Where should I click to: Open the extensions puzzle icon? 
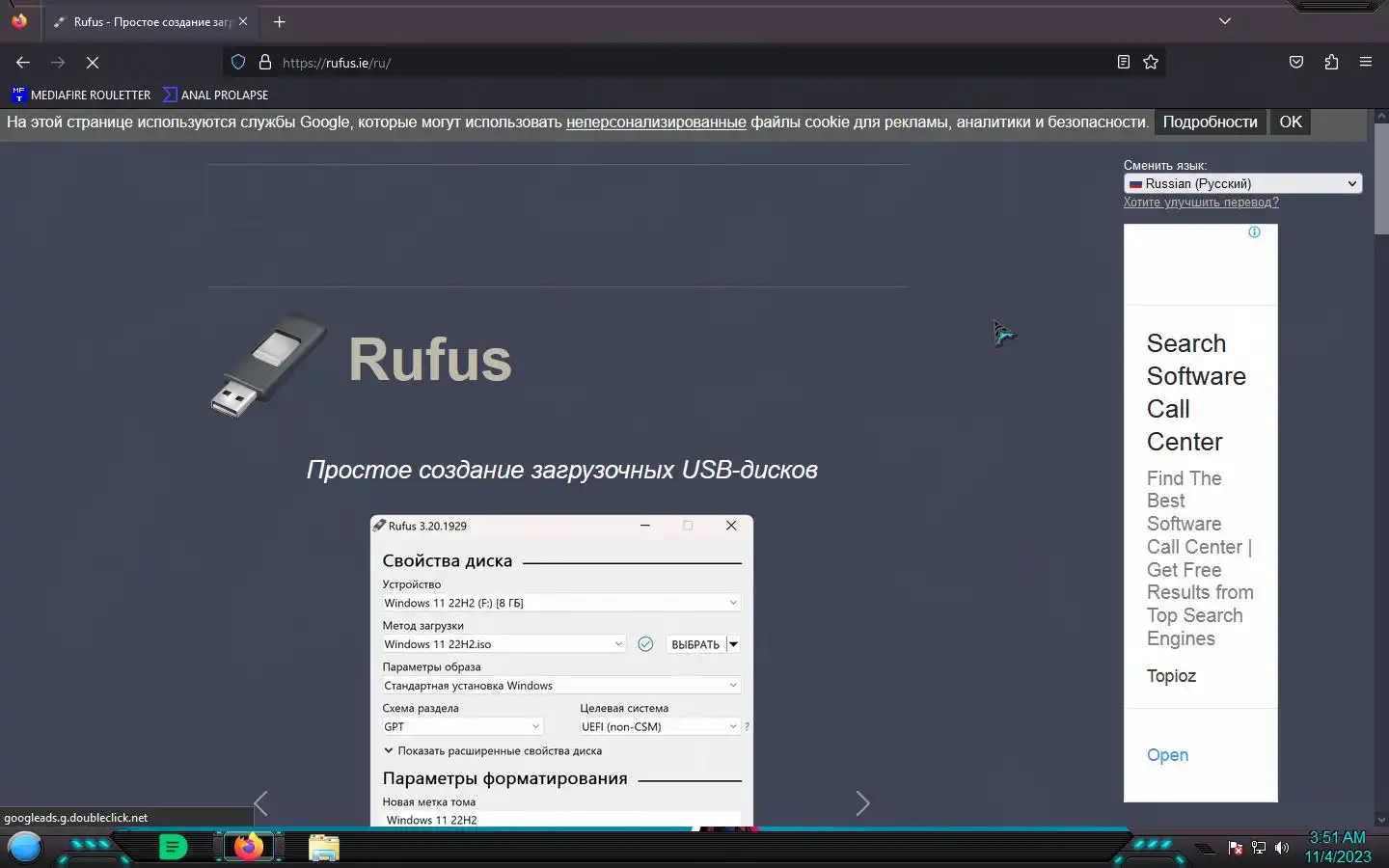1331,62
